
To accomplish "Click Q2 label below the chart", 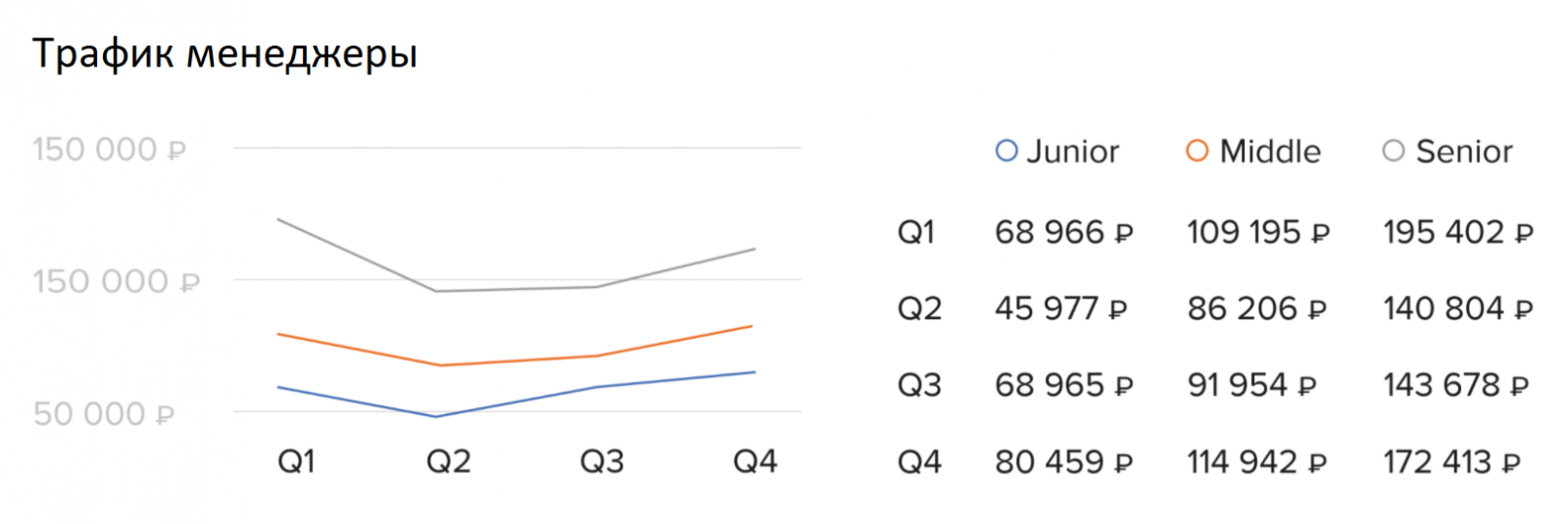I will click(448, 460).
